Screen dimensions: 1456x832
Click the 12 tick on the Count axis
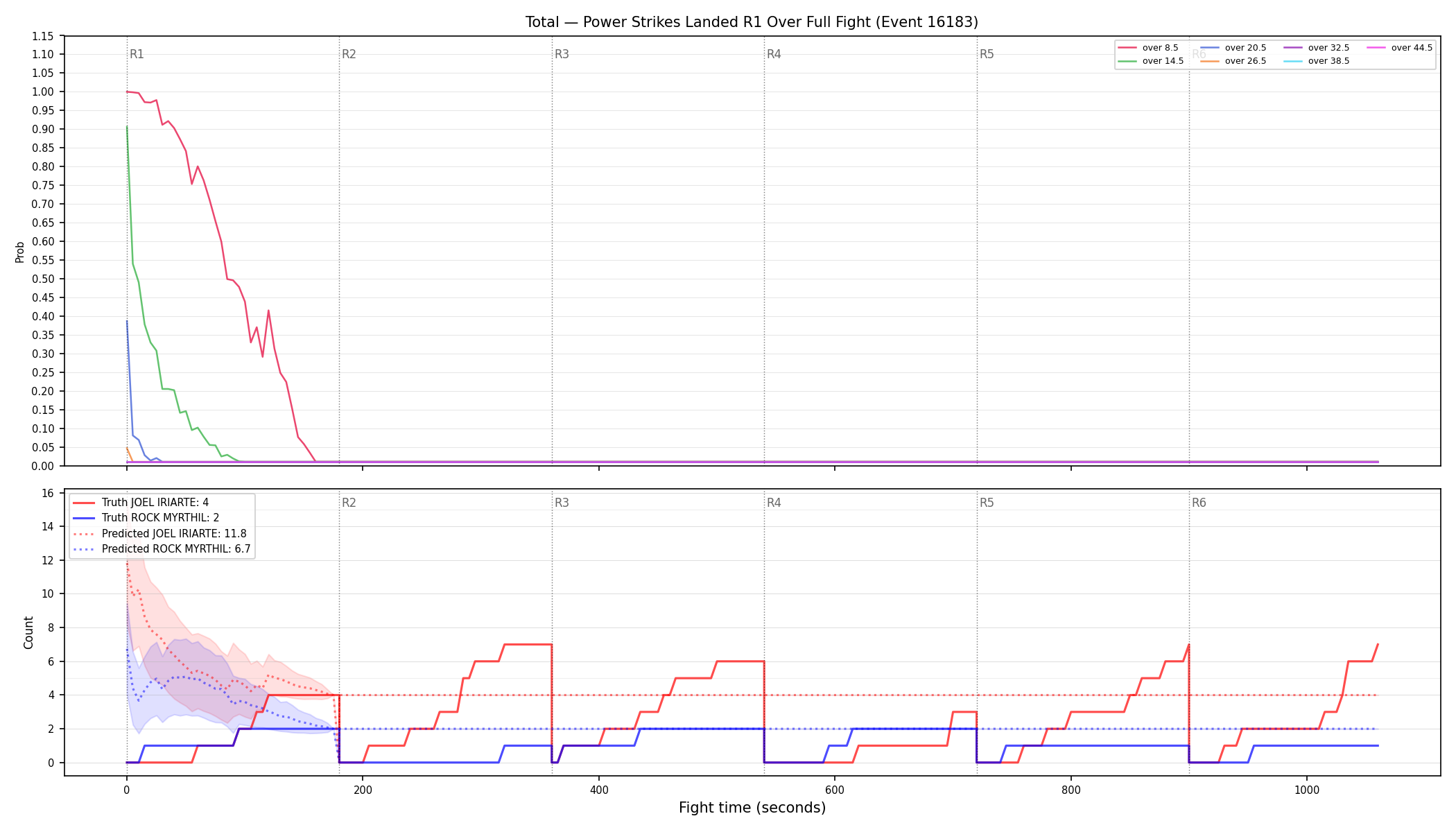(x=48, y=560)
